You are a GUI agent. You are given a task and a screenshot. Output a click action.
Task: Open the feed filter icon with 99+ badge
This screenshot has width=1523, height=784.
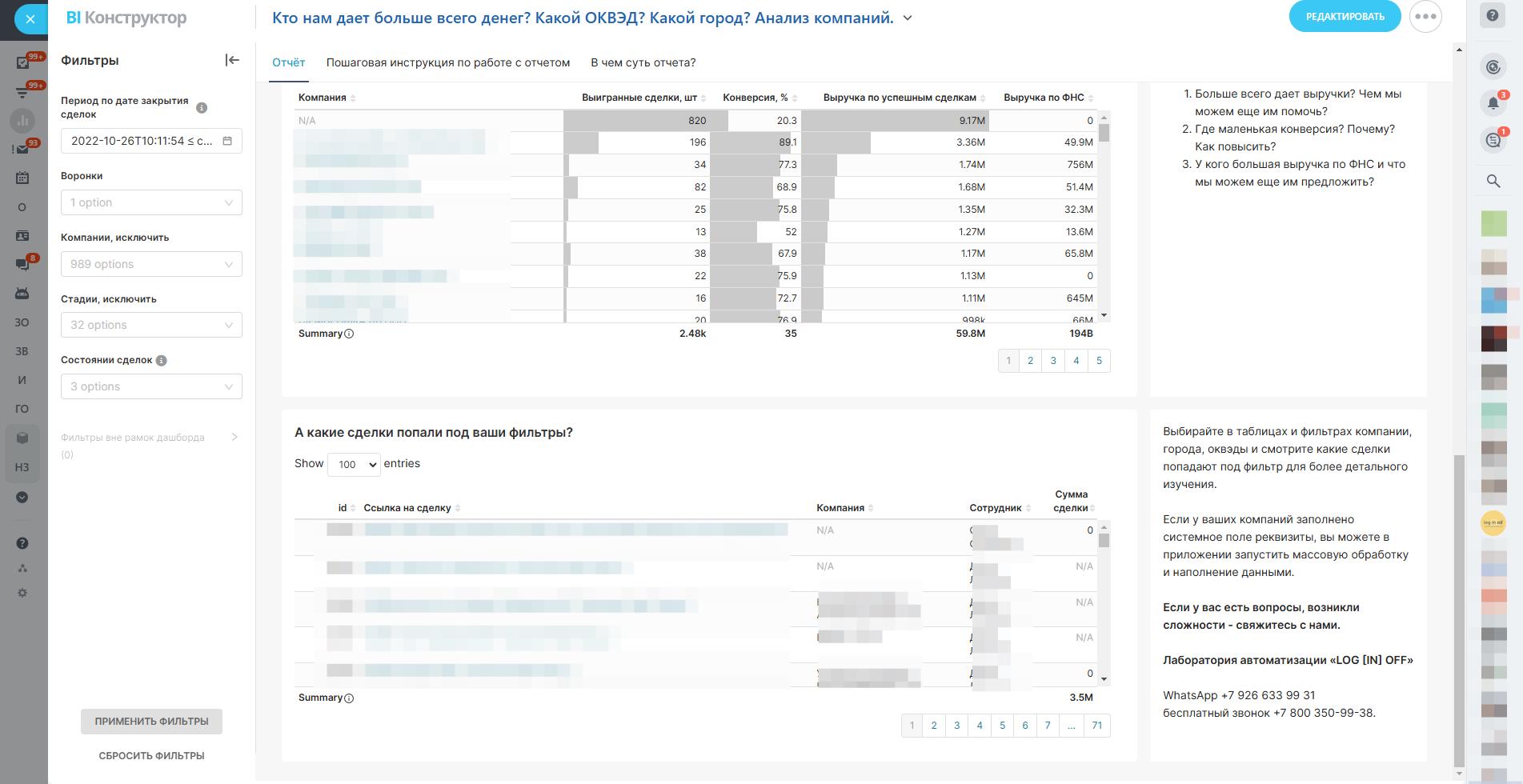[22, 92]
